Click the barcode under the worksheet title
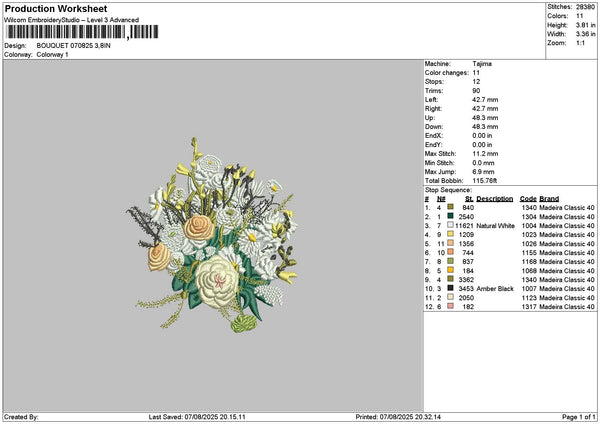Screen dimensions: 600x424 click(82, 32)
